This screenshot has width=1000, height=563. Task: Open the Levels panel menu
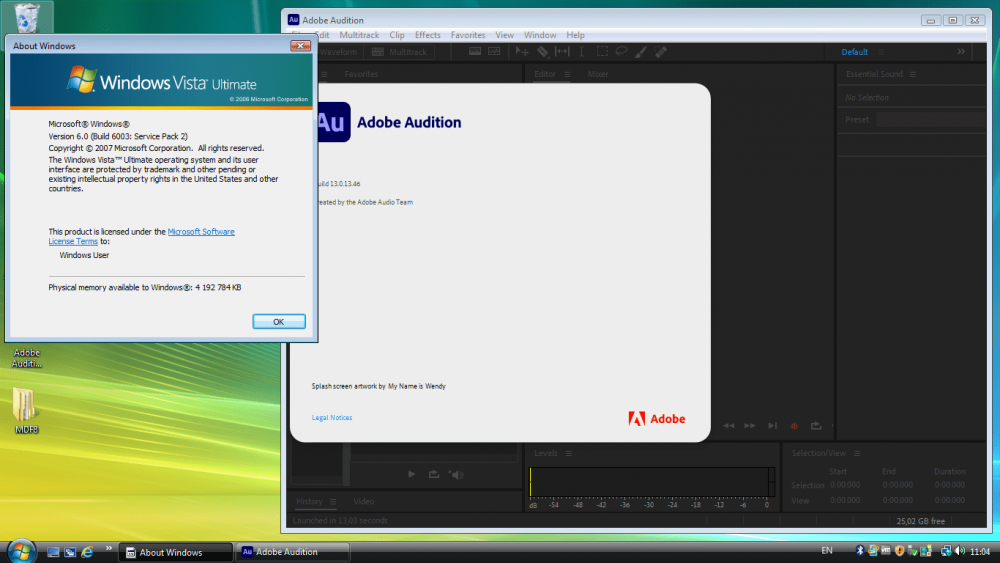point(567,453)
